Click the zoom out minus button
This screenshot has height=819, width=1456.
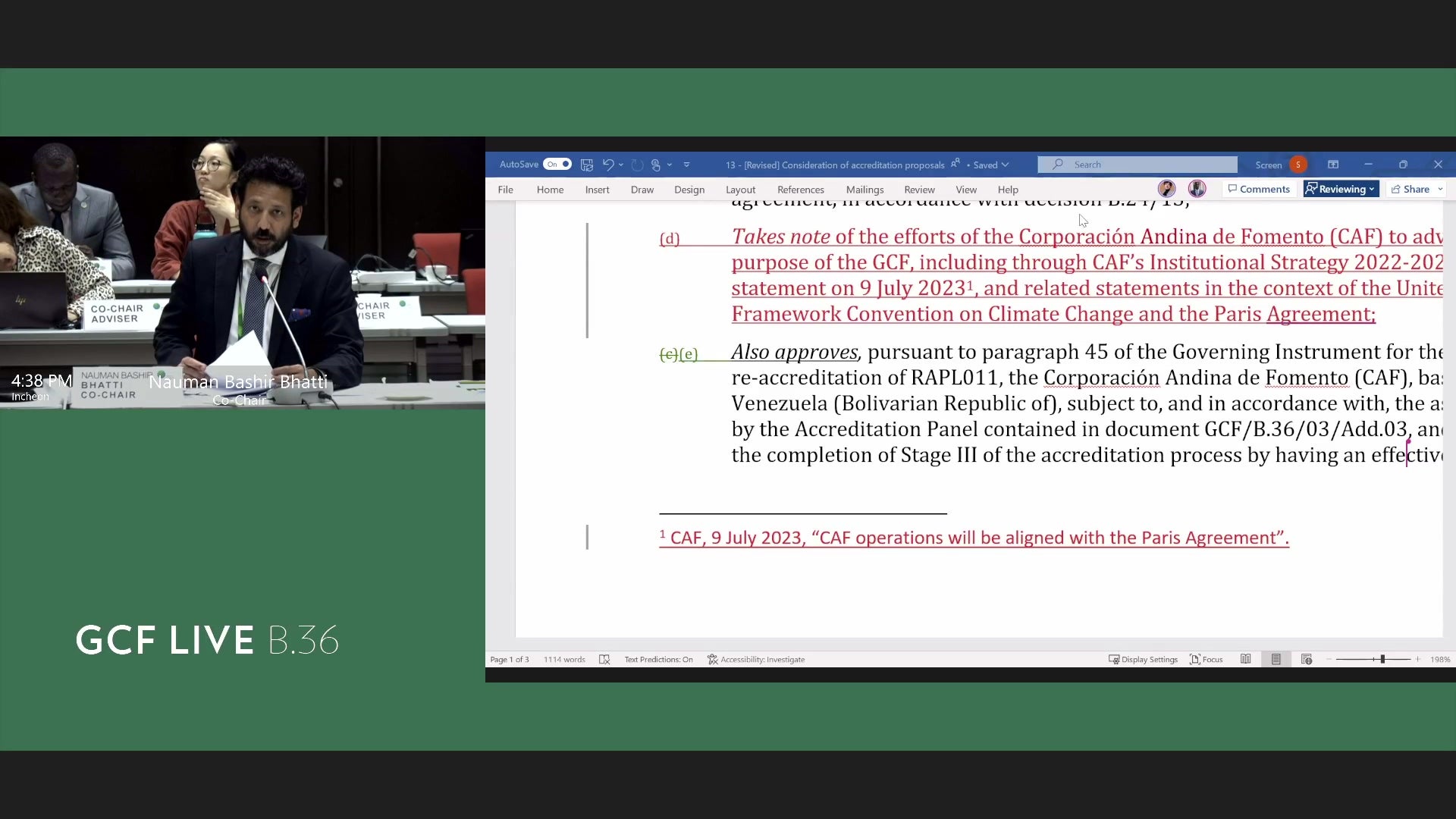[x=1329, y=660]
